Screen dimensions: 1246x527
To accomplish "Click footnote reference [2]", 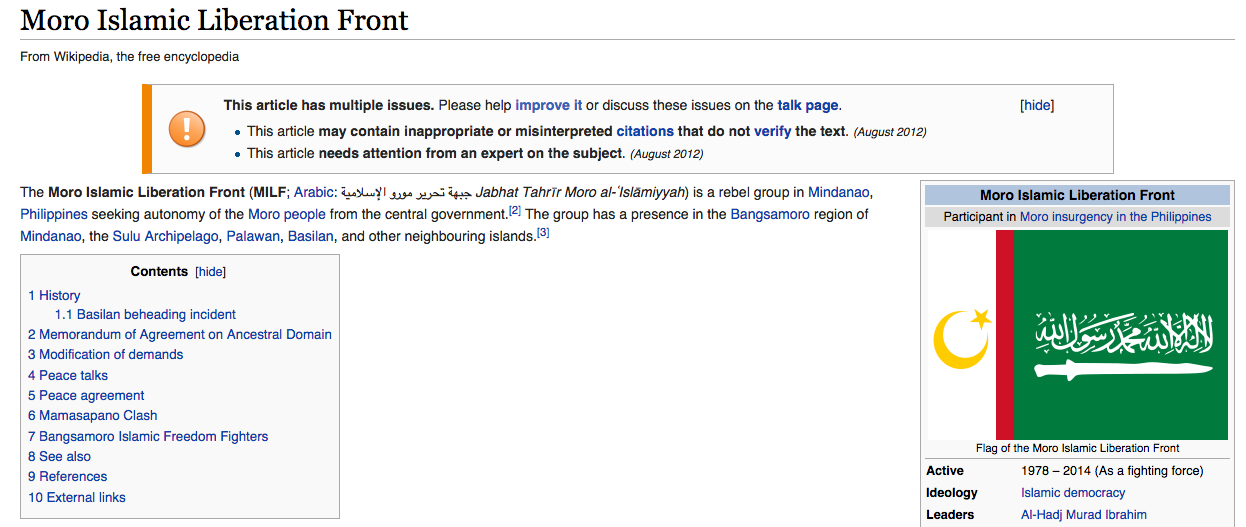I will (515, 210).
